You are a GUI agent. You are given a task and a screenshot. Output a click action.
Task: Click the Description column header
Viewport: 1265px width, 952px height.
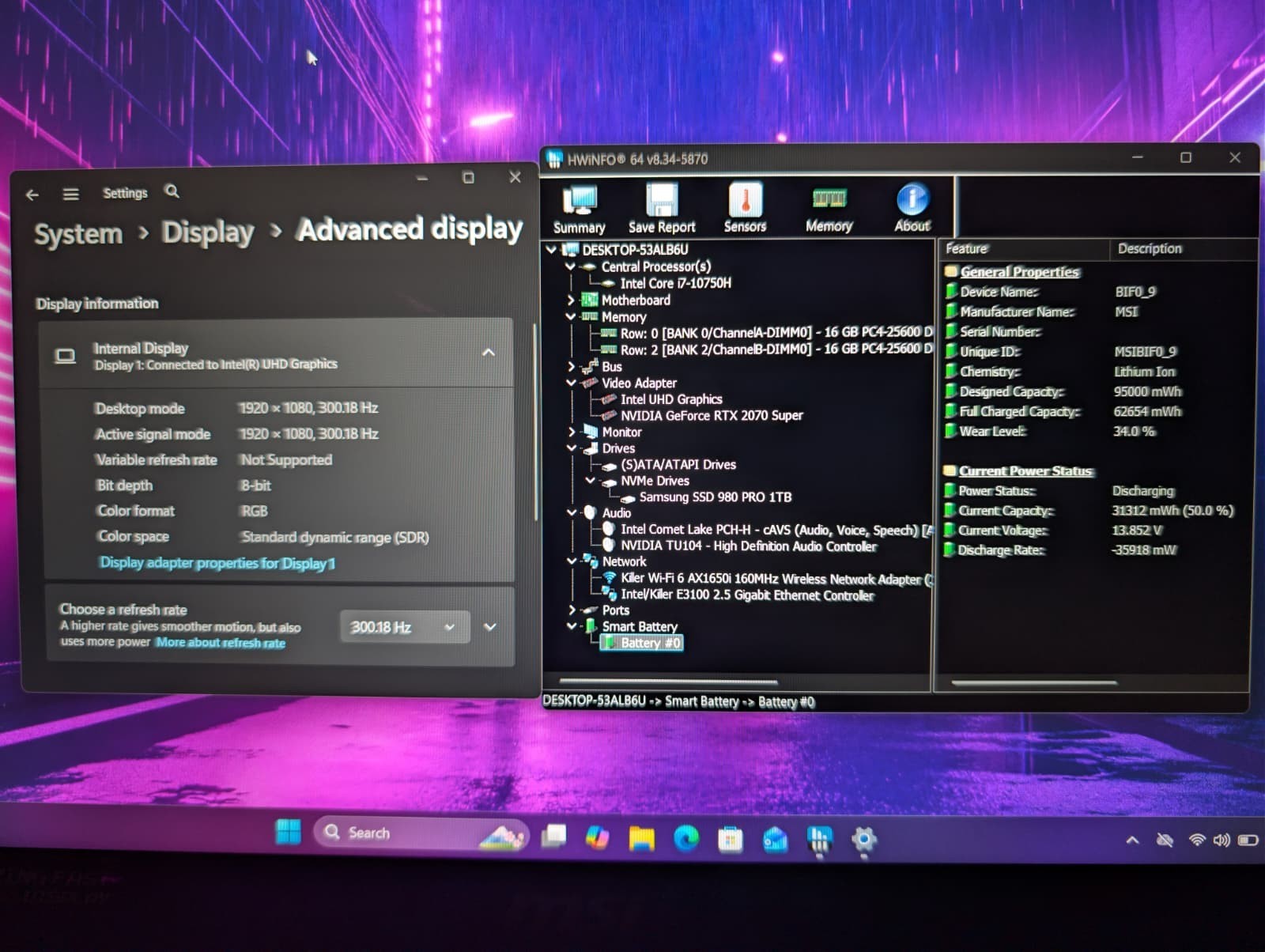pyautogui.click(x=1183, y=249)
